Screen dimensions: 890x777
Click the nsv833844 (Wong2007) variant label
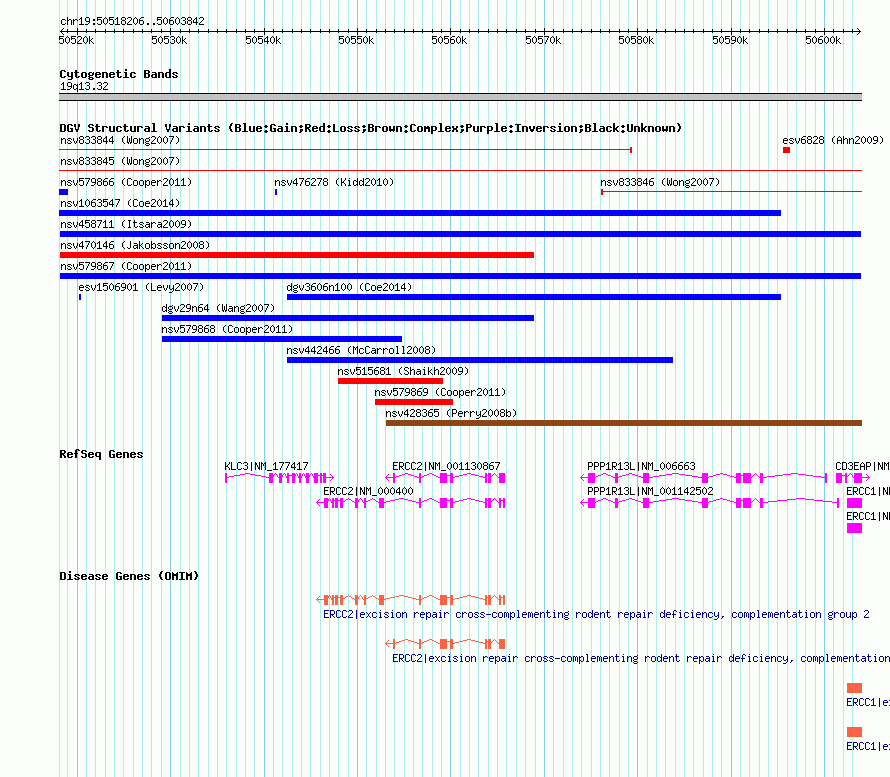point(120,140)
